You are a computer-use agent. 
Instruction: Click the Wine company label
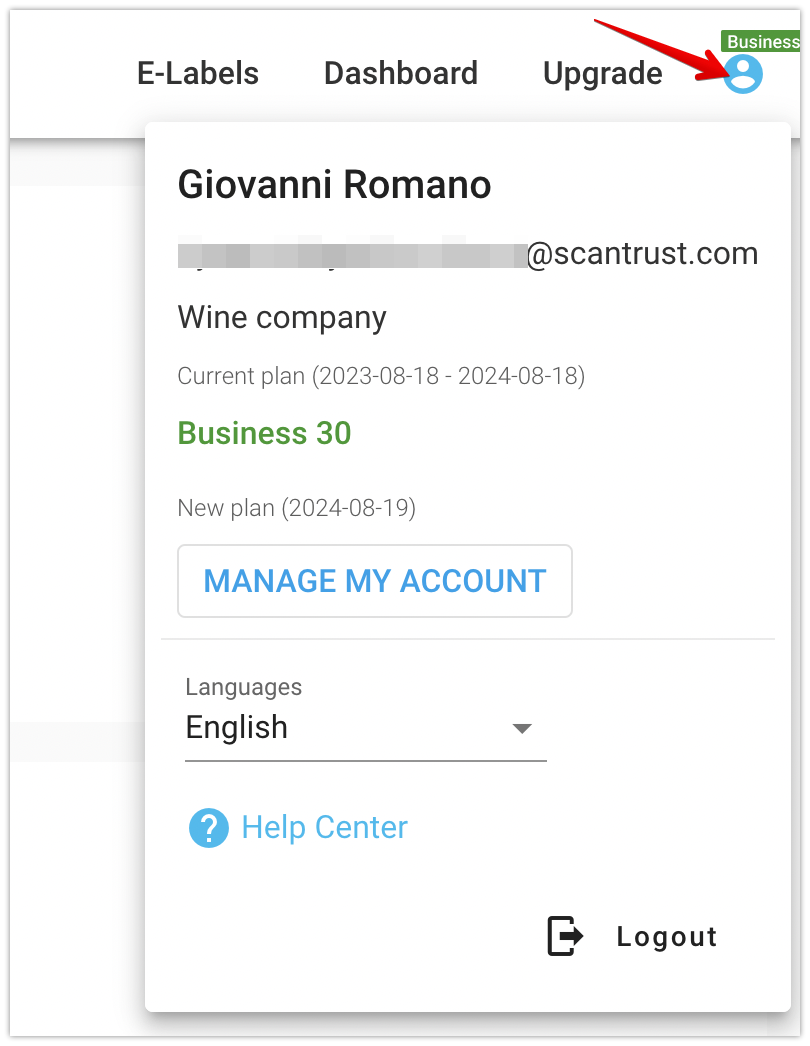pos(282,318)
